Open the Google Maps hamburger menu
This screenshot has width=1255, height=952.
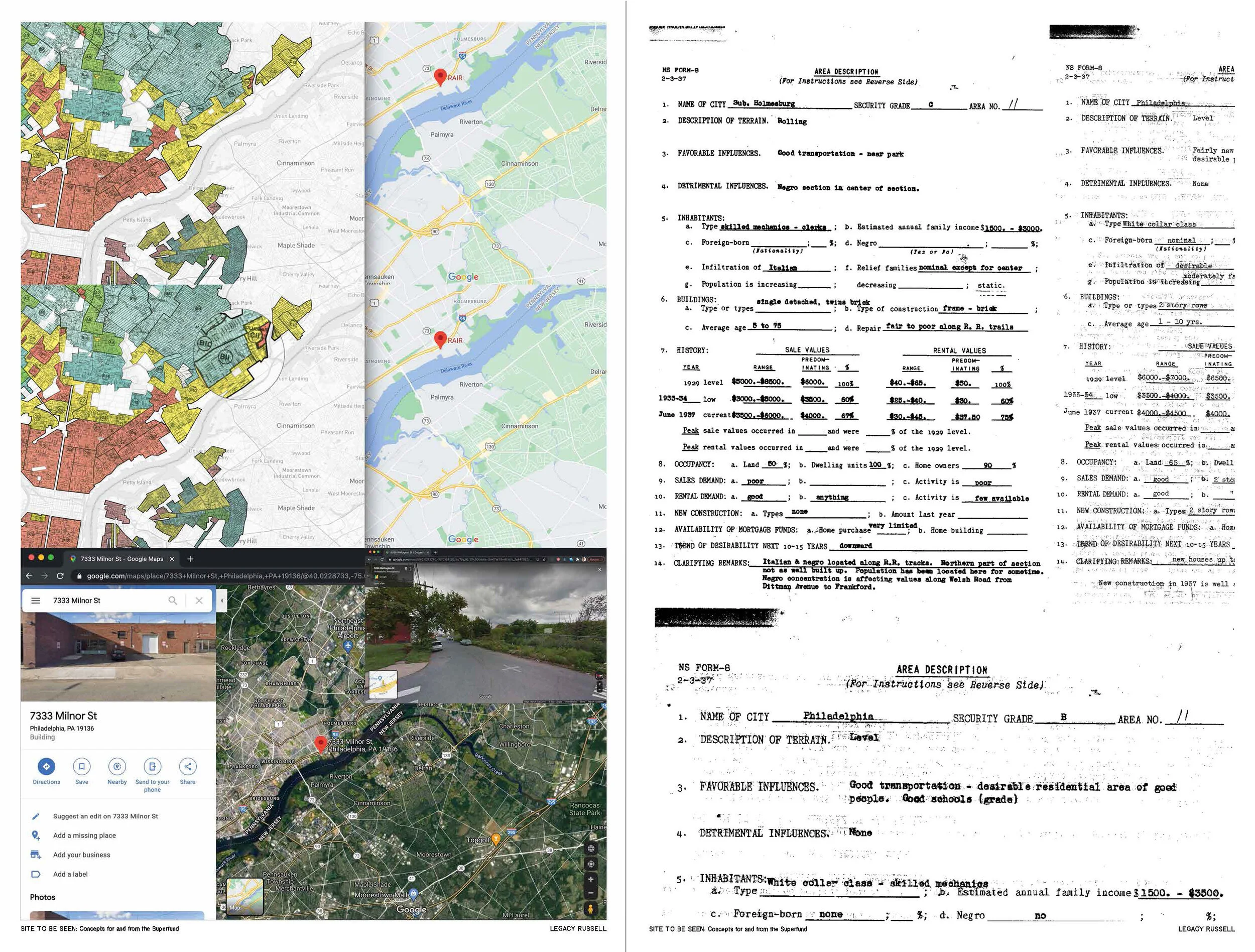[36, 600]
